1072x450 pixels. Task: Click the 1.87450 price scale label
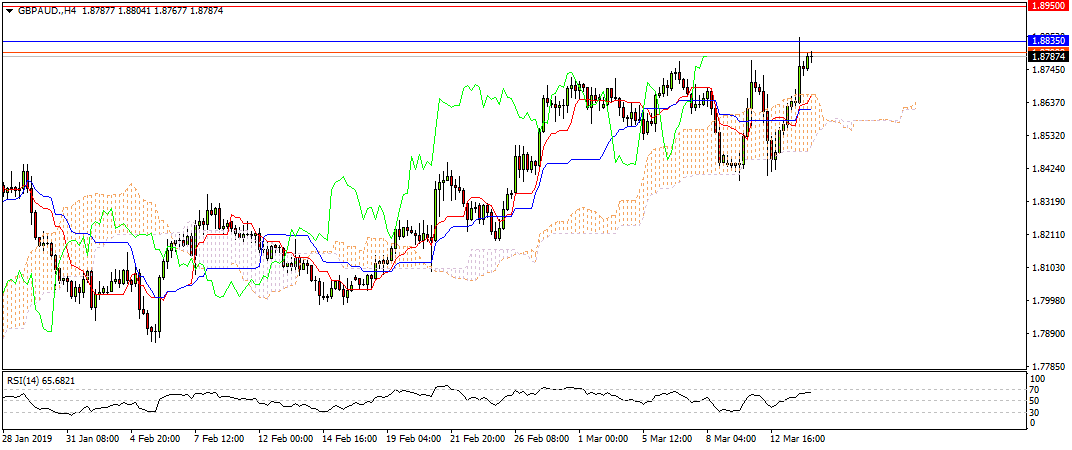(1047, 70)
